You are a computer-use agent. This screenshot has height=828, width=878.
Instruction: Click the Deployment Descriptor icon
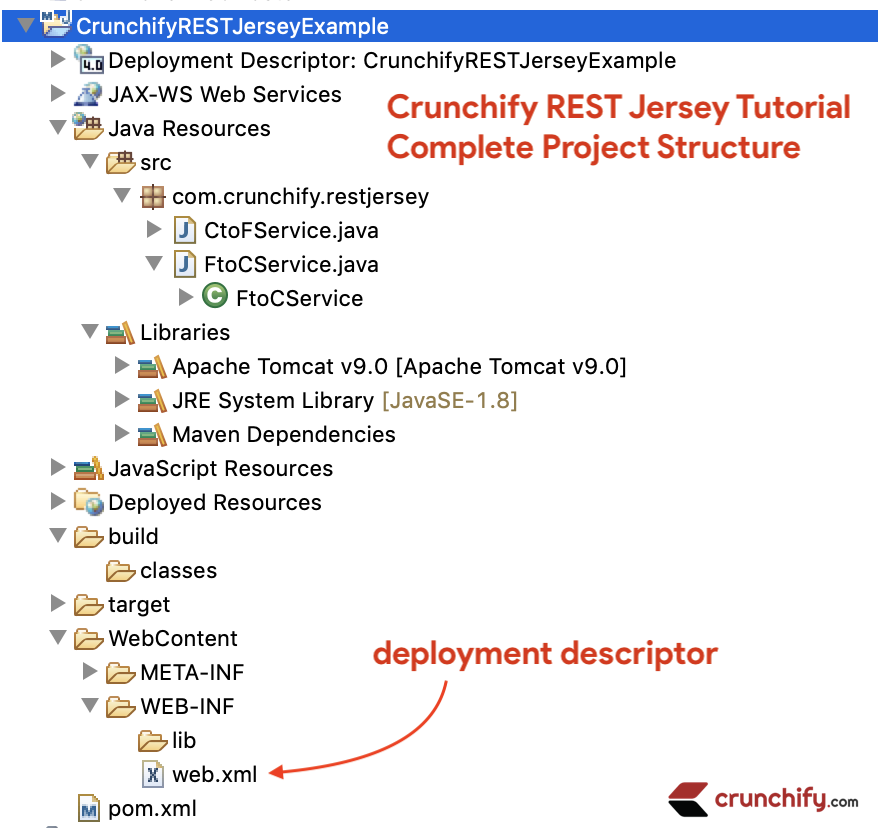coord(89,60)
